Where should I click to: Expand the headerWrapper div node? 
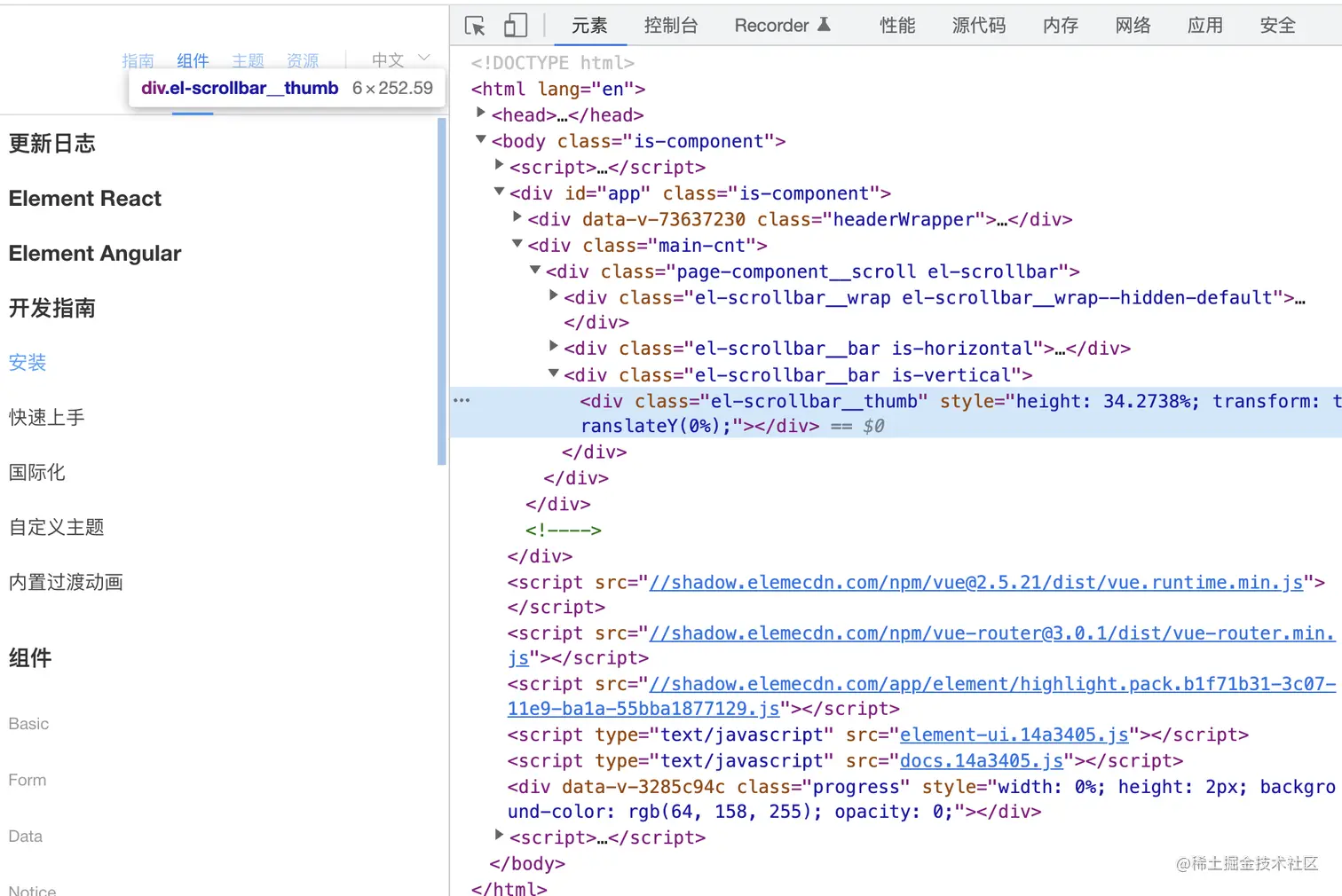coord(517,217)
